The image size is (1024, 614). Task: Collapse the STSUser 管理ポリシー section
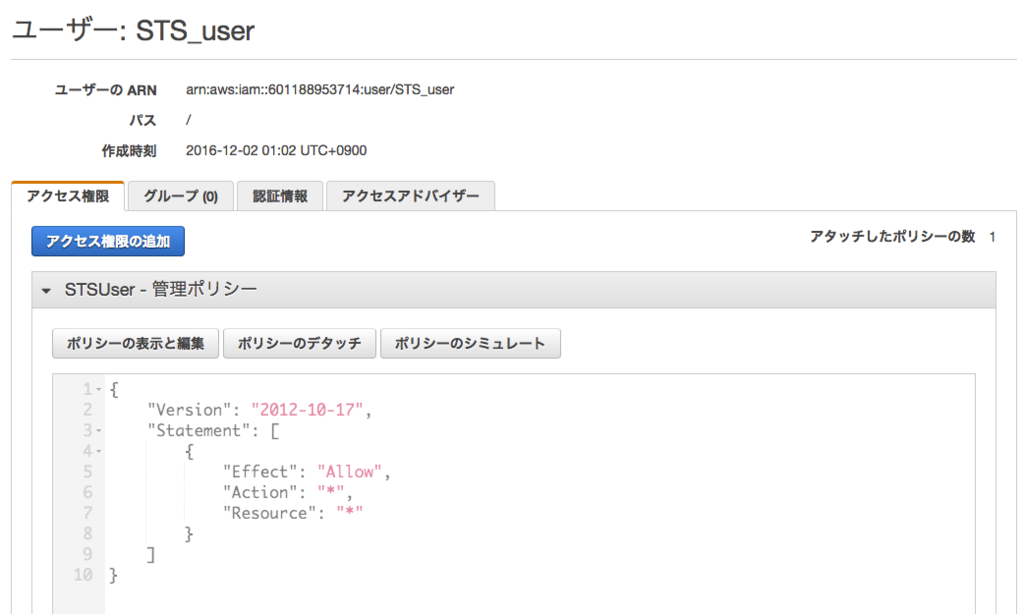tap(46, 291)
